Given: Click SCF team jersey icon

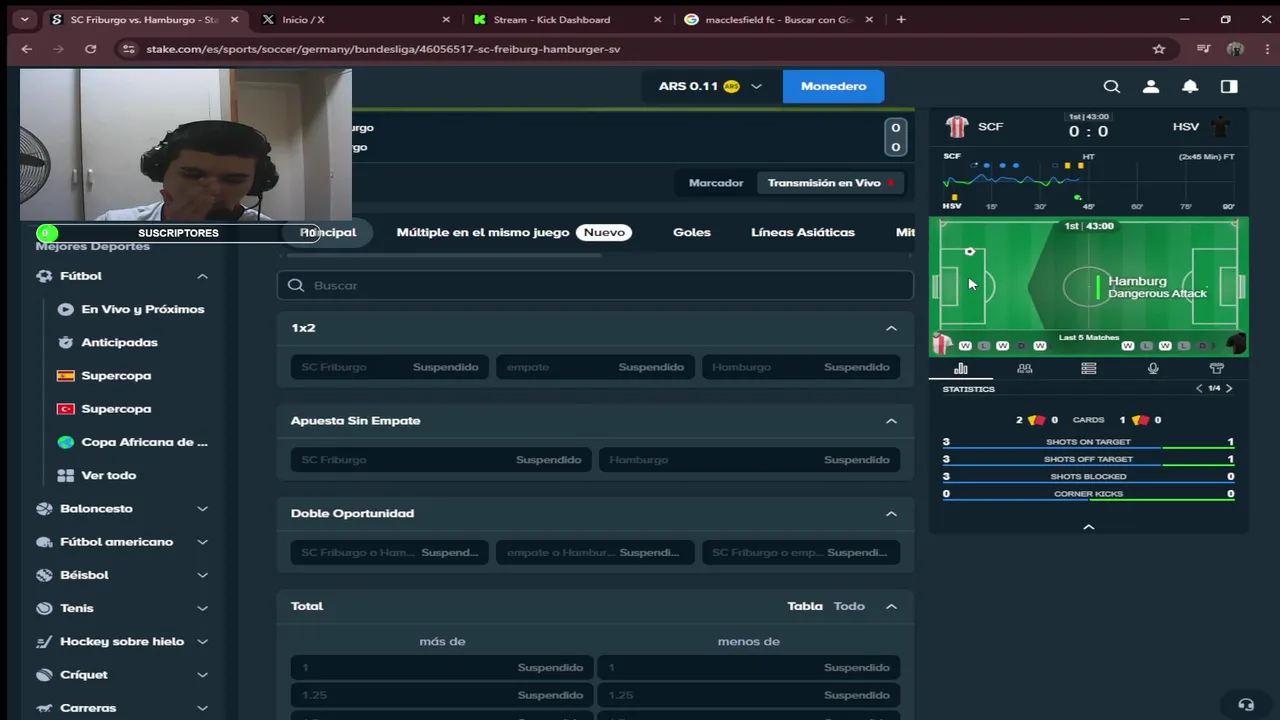Looking at the screenshot, I should point(957,127).
